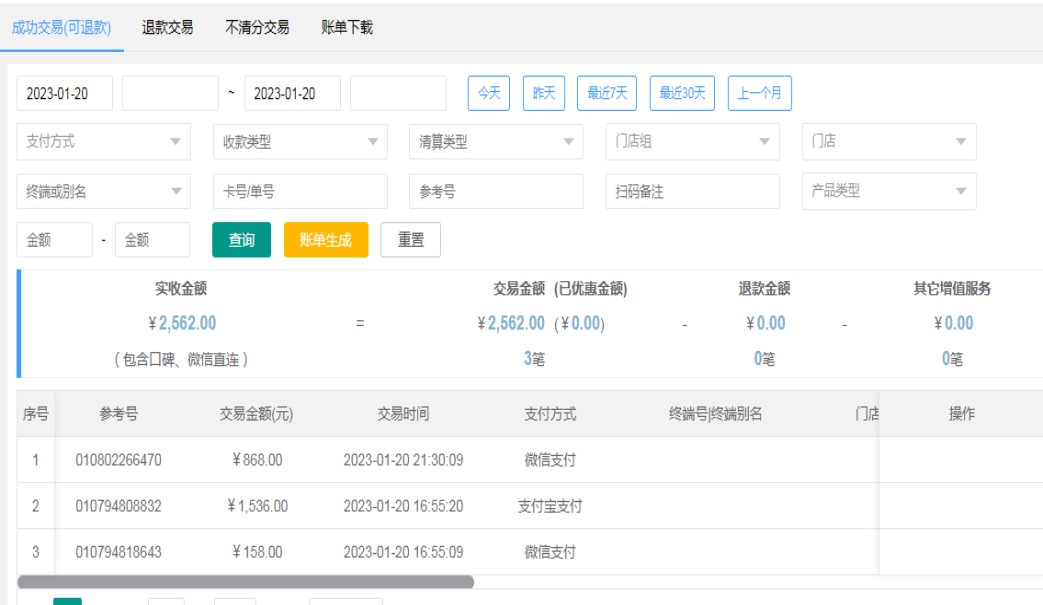Click the 重置 reset button
This screenshot has height=605, width=1043.
click(410, 240)
